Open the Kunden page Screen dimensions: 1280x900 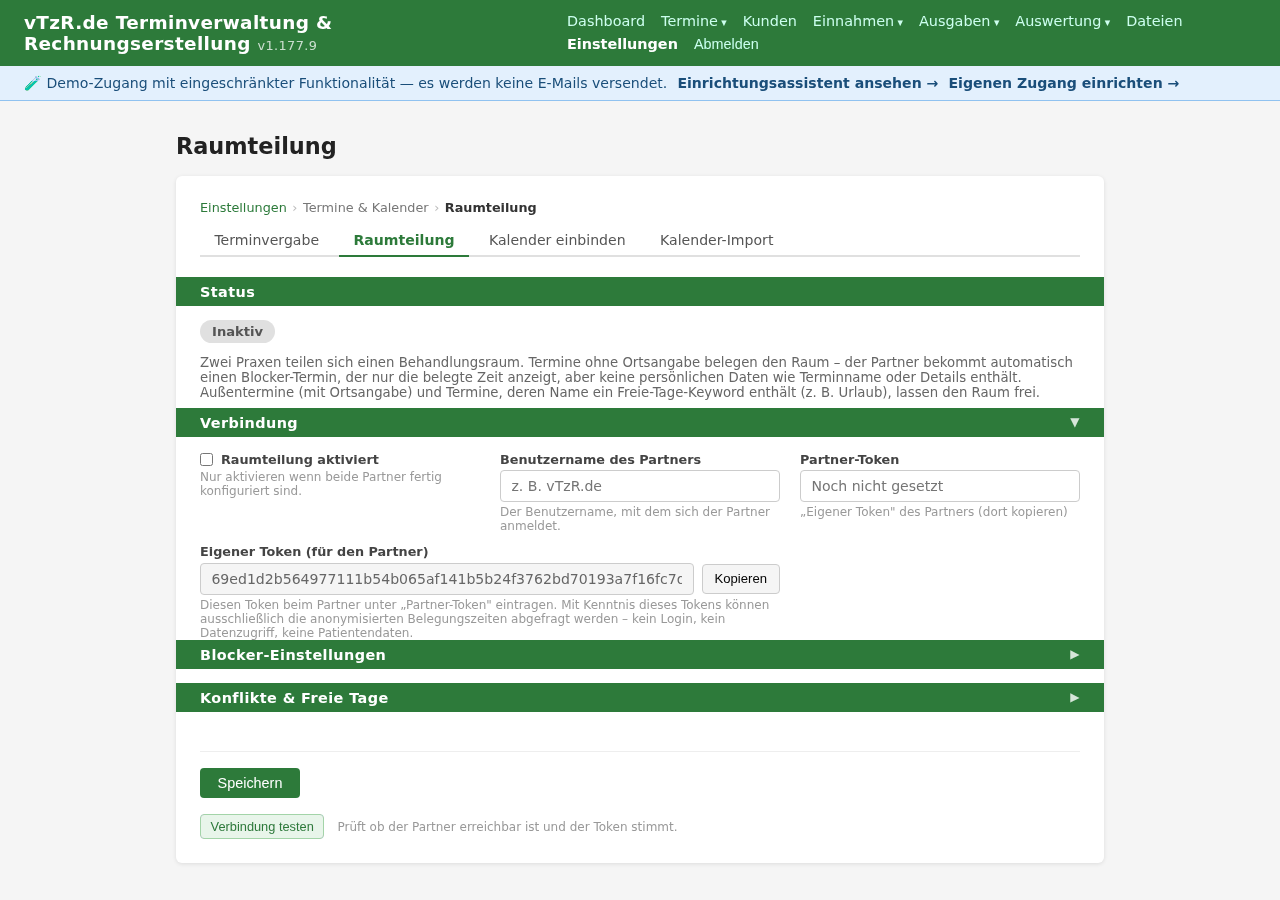pyautogui.click(x=770, y=21)
